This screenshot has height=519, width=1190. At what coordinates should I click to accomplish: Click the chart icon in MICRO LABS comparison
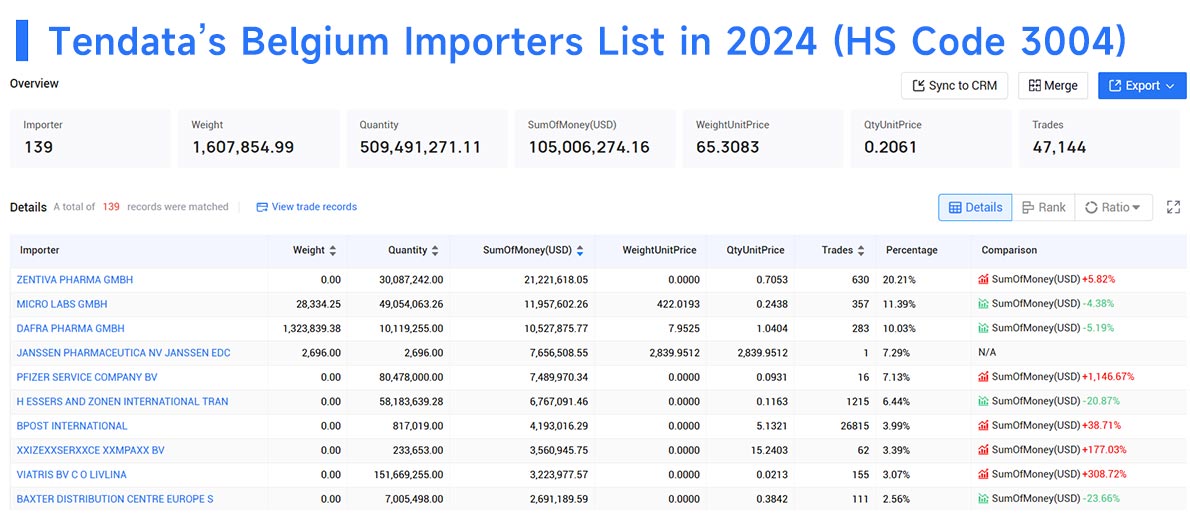pos(984,304)
